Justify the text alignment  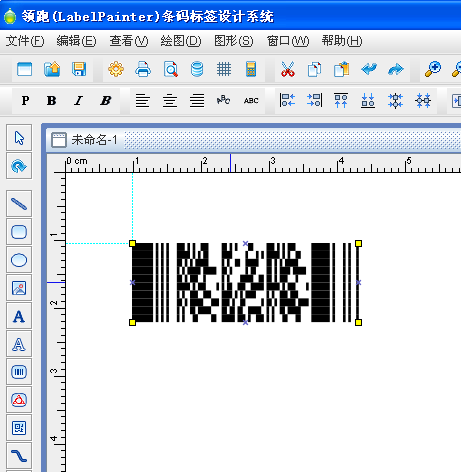[x=197, y=100]
